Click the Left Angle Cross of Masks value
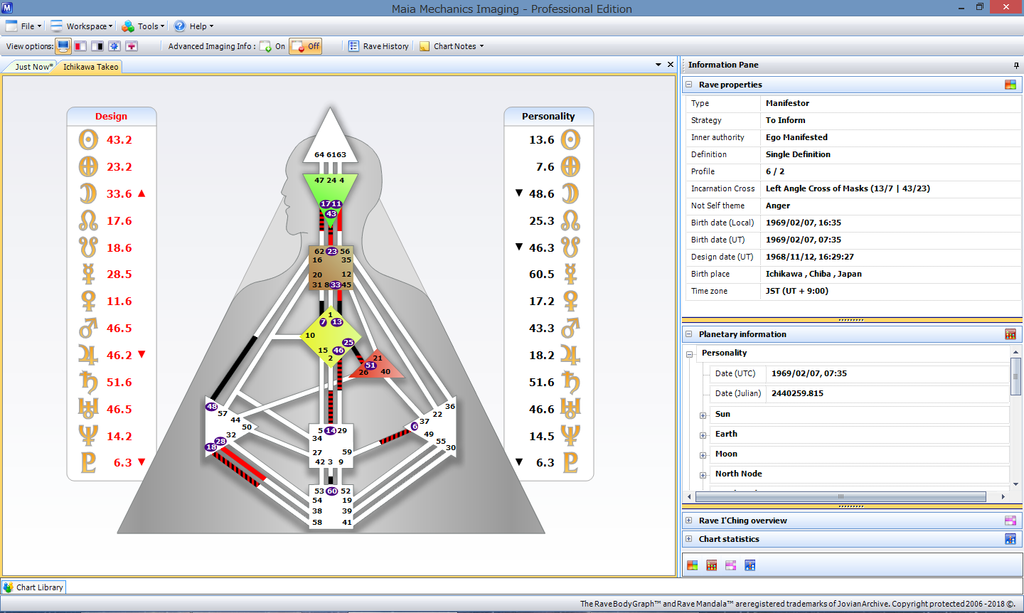 848,189
